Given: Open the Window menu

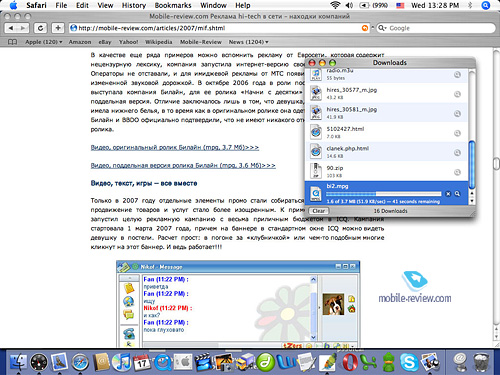Looking at the screenshot, I should [213, 5].
